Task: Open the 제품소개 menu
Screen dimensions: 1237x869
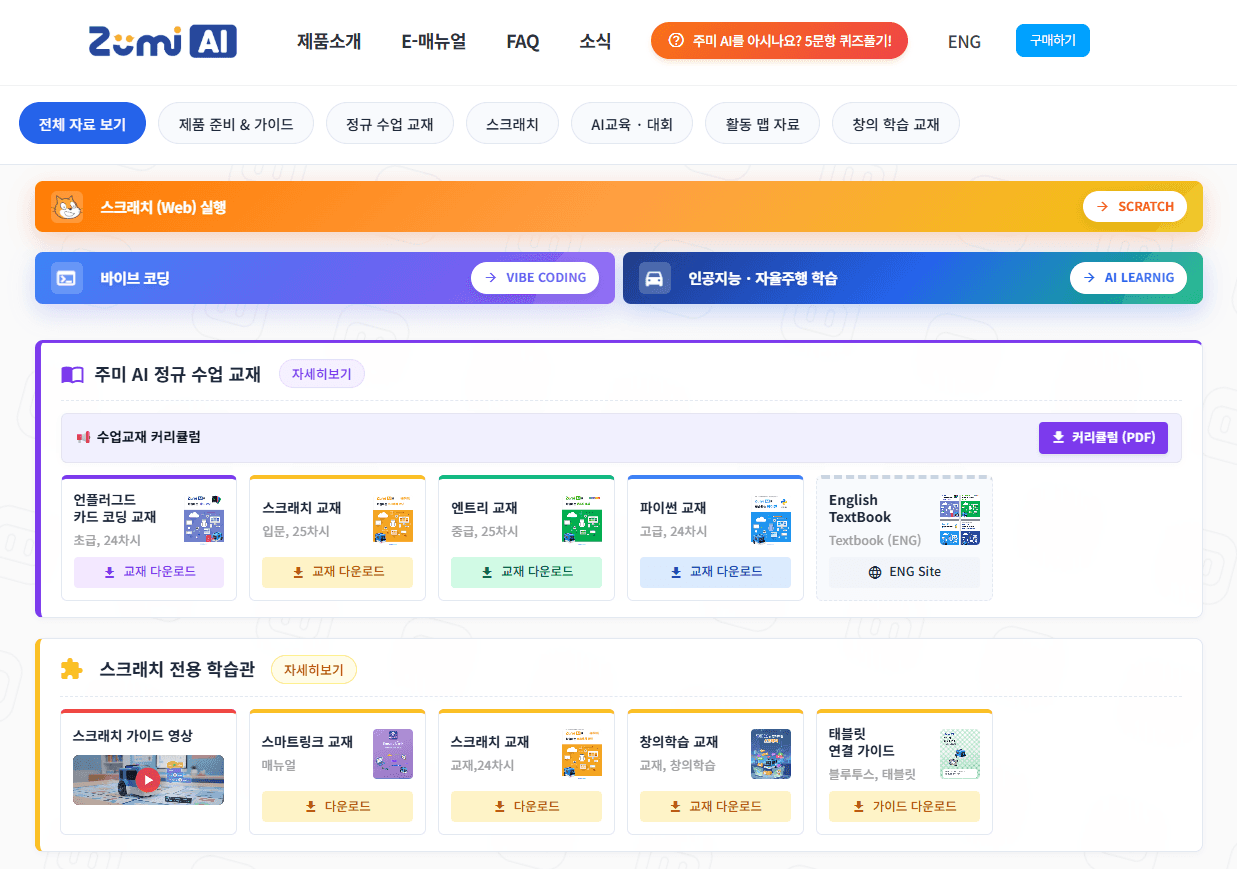Action: point(329,41)
